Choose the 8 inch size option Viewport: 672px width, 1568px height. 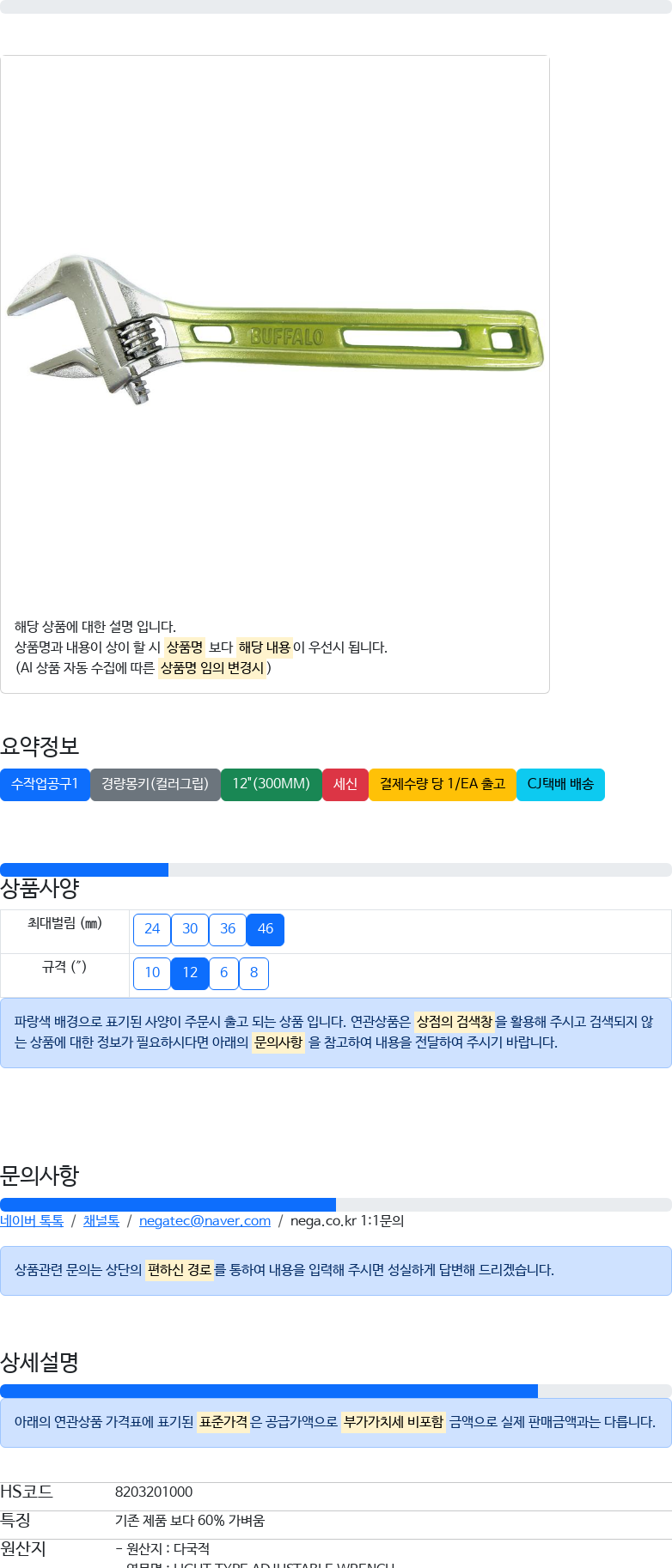tap(254, 973)
